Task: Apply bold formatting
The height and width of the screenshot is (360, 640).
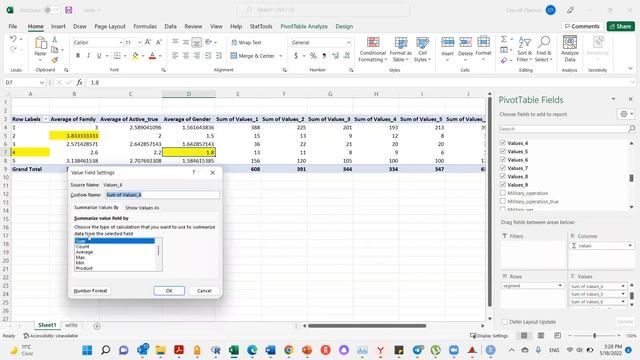Action: point(78,56)
